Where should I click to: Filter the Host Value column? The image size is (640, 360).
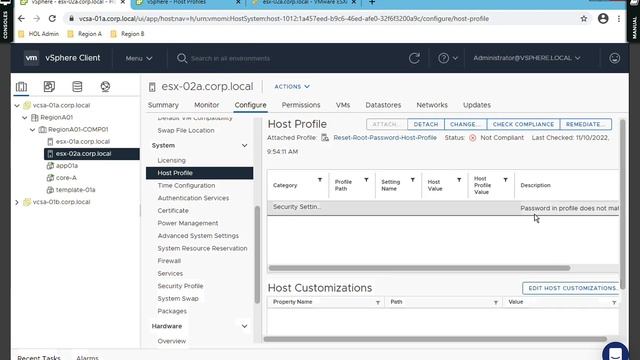[459, 180]
